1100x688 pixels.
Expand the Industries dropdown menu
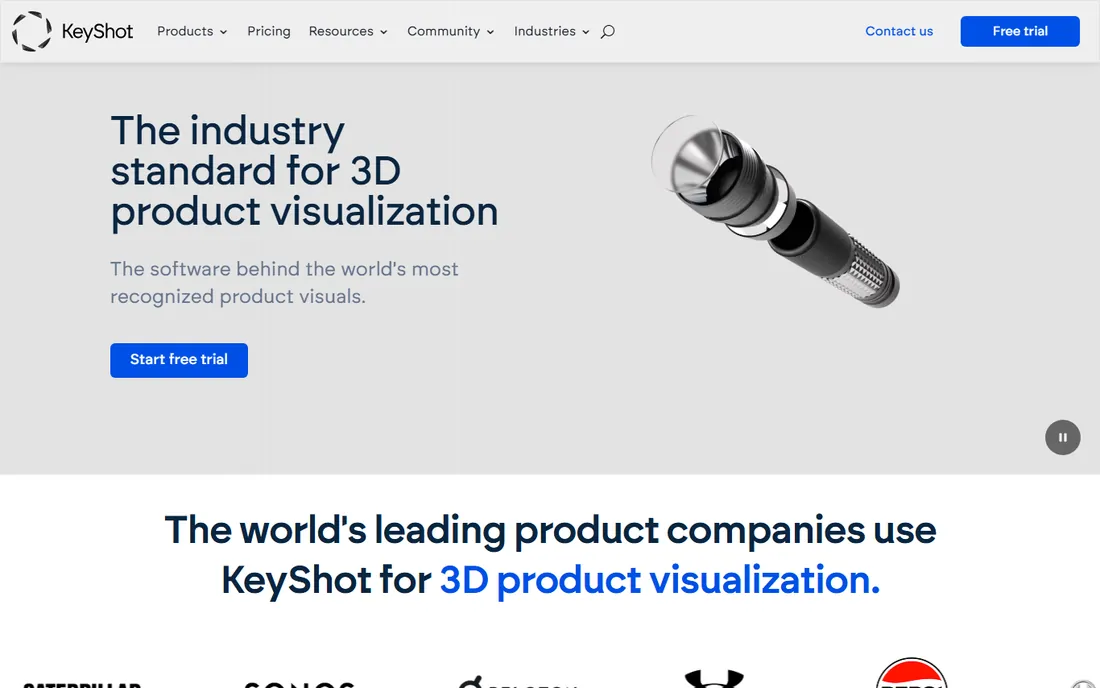tap(551, 32)
